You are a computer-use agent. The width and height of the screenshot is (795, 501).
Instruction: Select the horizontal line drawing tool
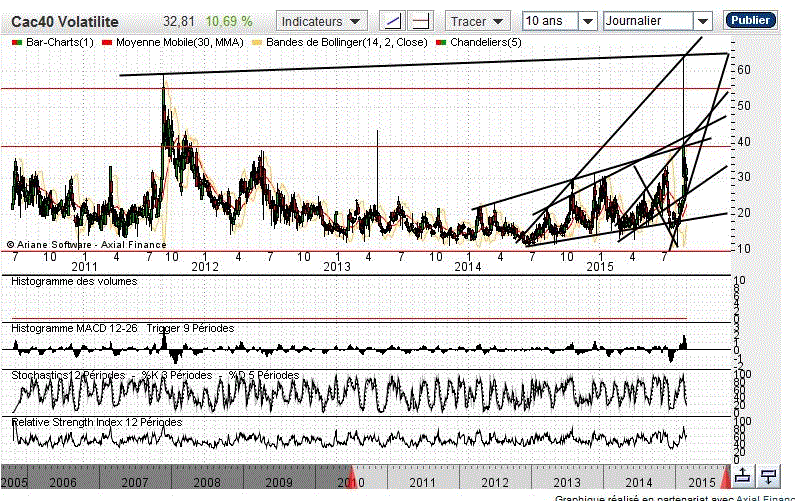[421, 21]
